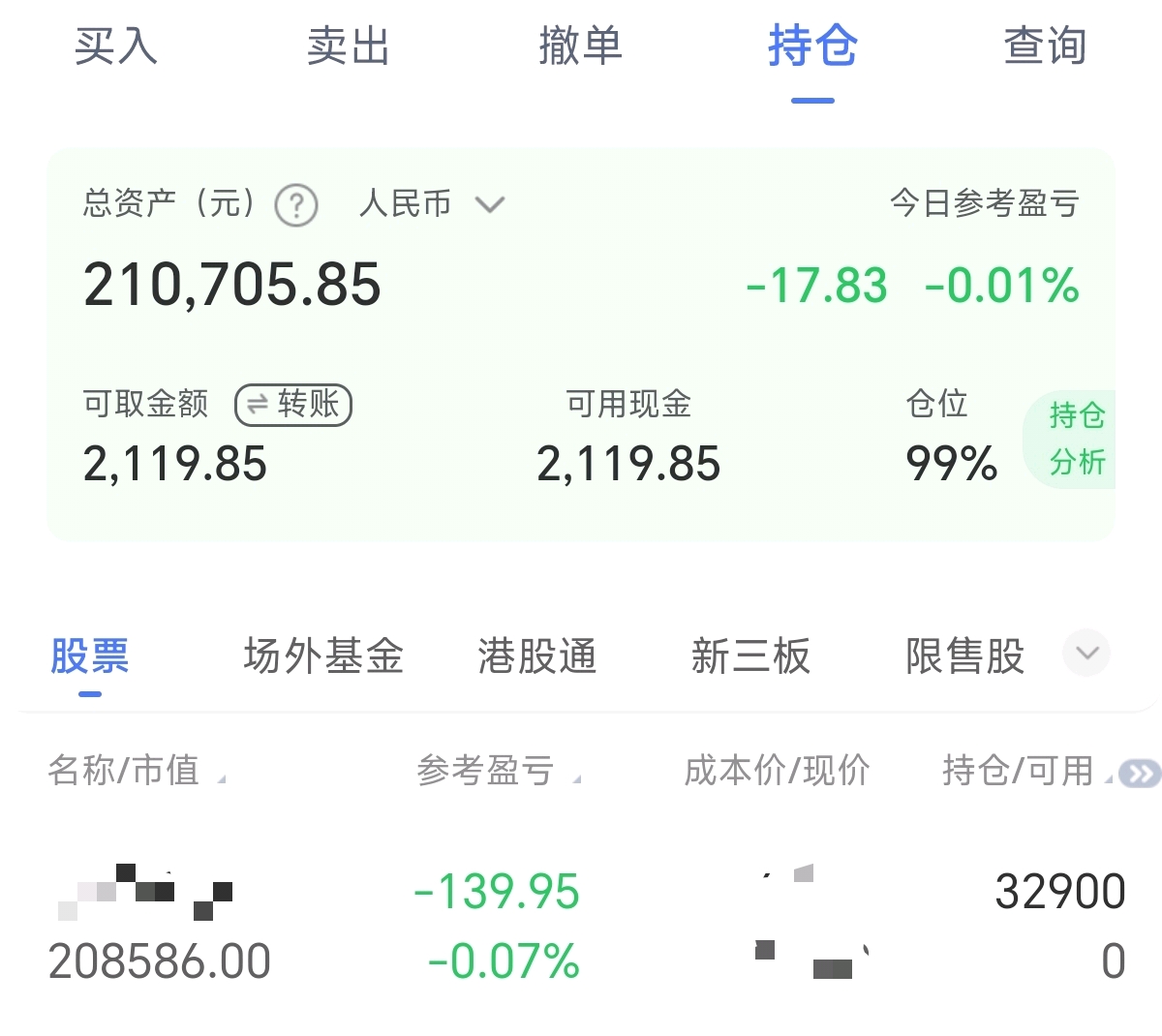Tap the transfer 转账 button

click(x=293, y=405)
